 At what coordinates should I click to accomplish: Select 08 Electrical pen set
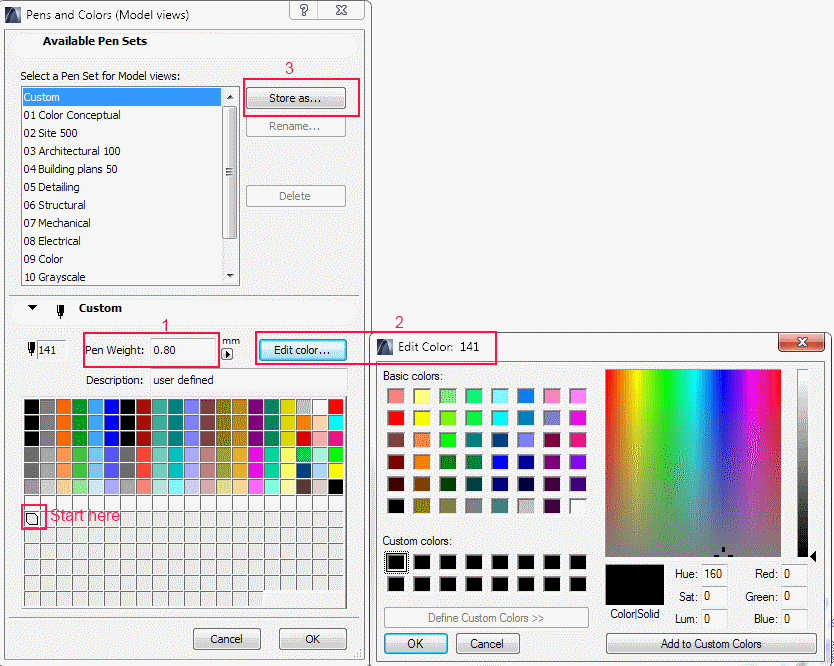click(x=121, y=241)
